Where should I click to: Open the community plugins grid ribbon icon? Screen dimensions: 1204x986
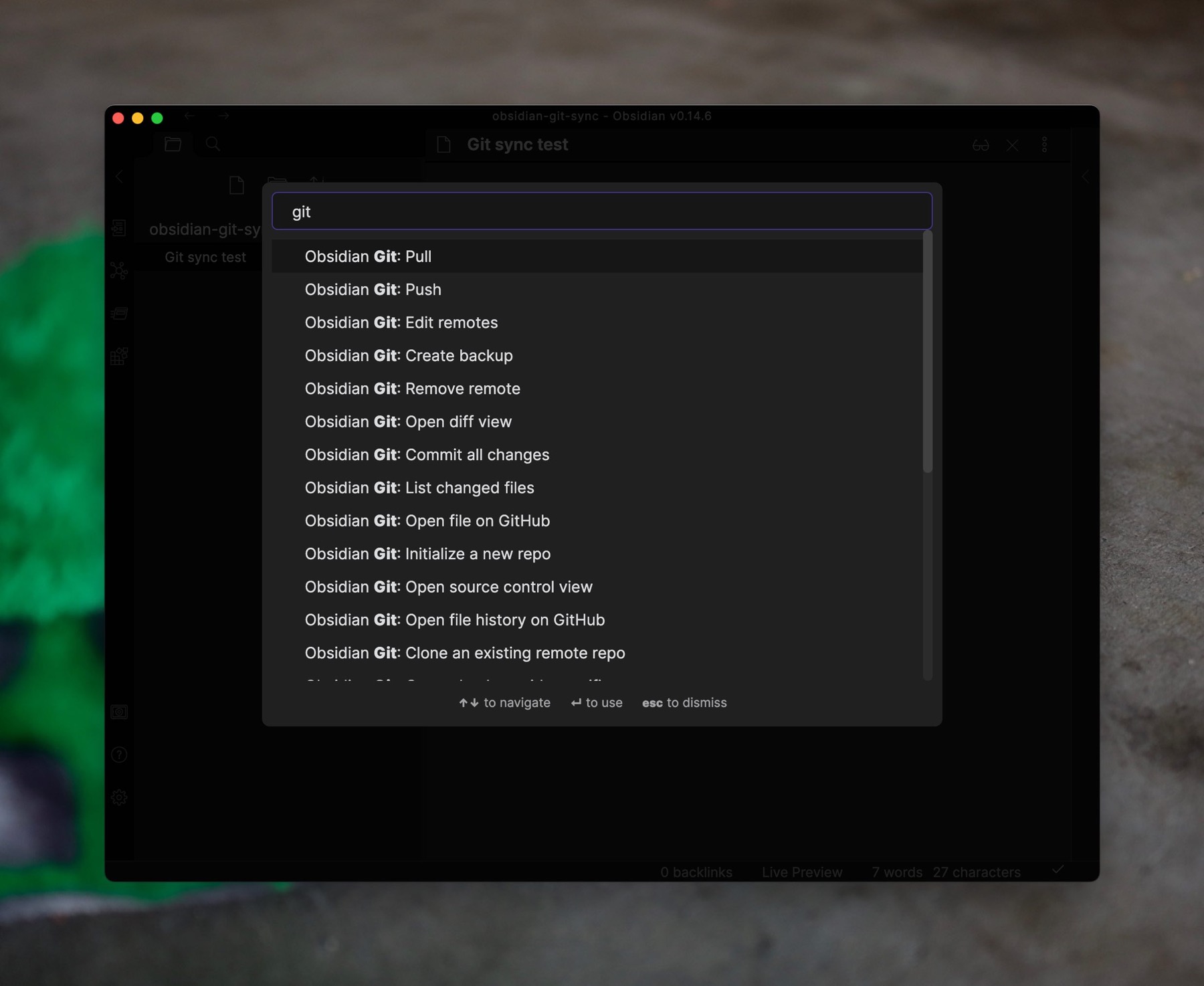coord(119,357)
